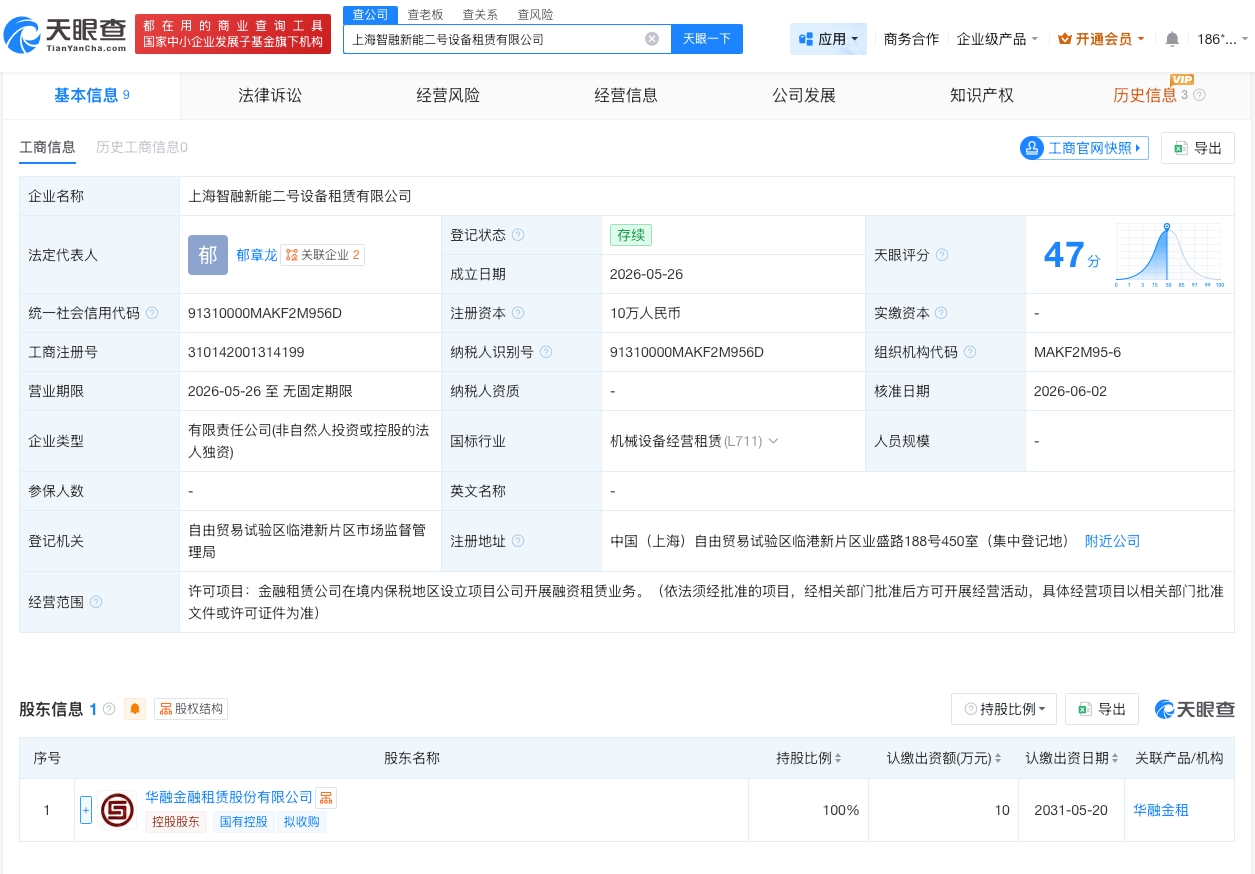
Task: Click the help icon next to 统一社会信用代码
Action: click(x=152, y=313)
